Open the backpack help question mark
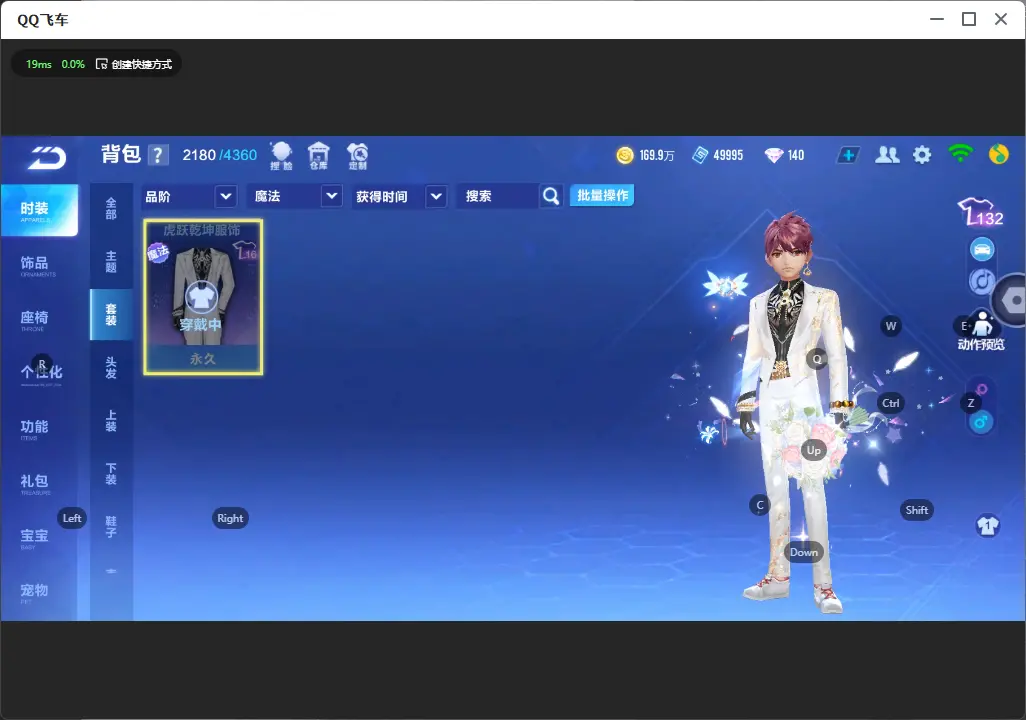The image size is (1026, 720). (158, 156)
